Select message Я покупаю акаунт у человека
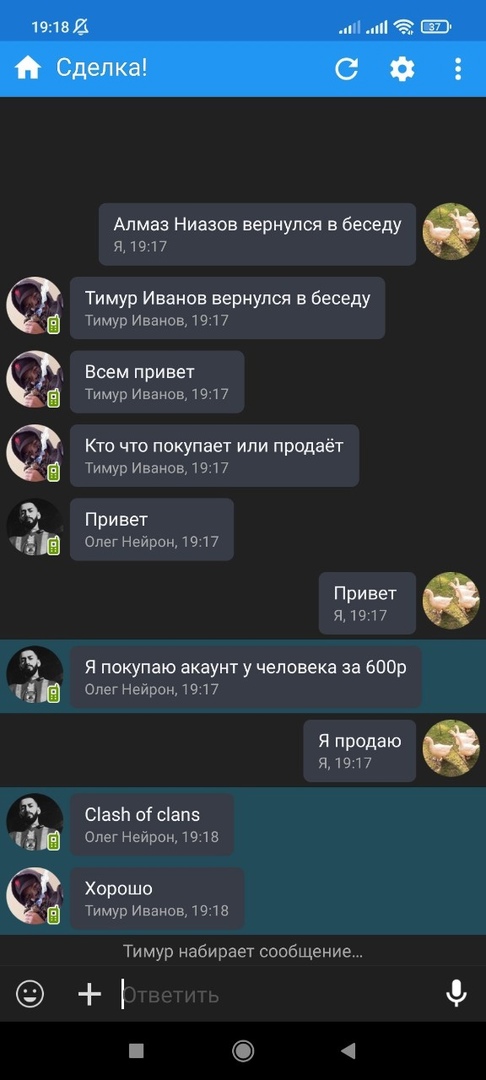Screen dimensions: 486x1080 [x=246, y=676]
